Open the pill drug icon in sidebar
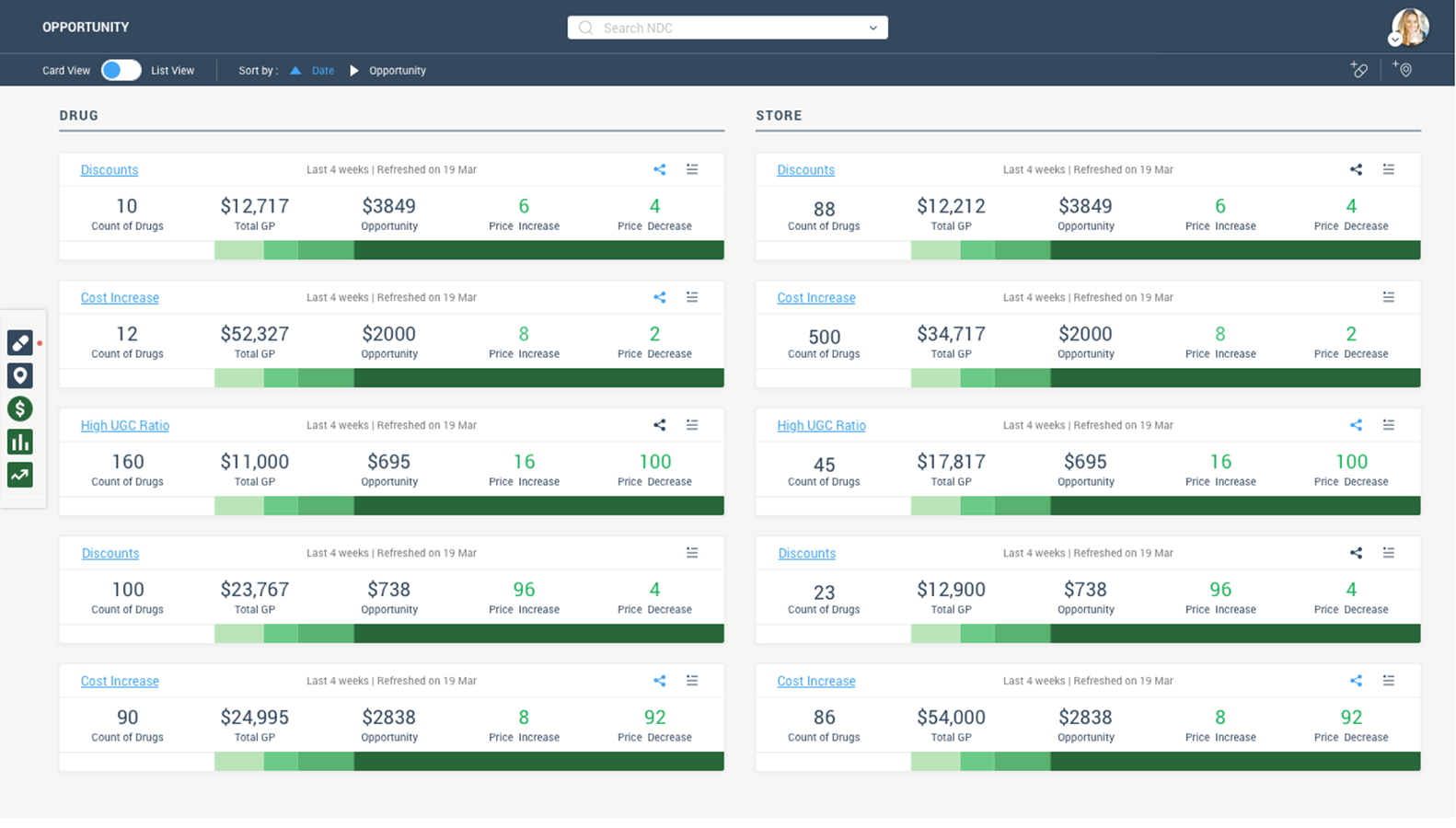This screenshot has height=828, width=1456. [x=20, y=342]
